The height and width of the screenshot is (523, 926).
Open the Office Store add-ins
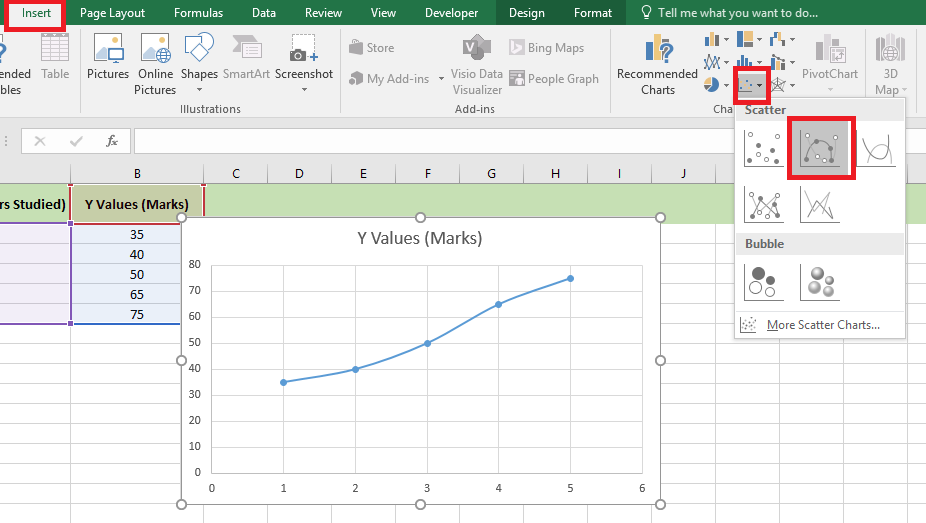click(371, 48)
